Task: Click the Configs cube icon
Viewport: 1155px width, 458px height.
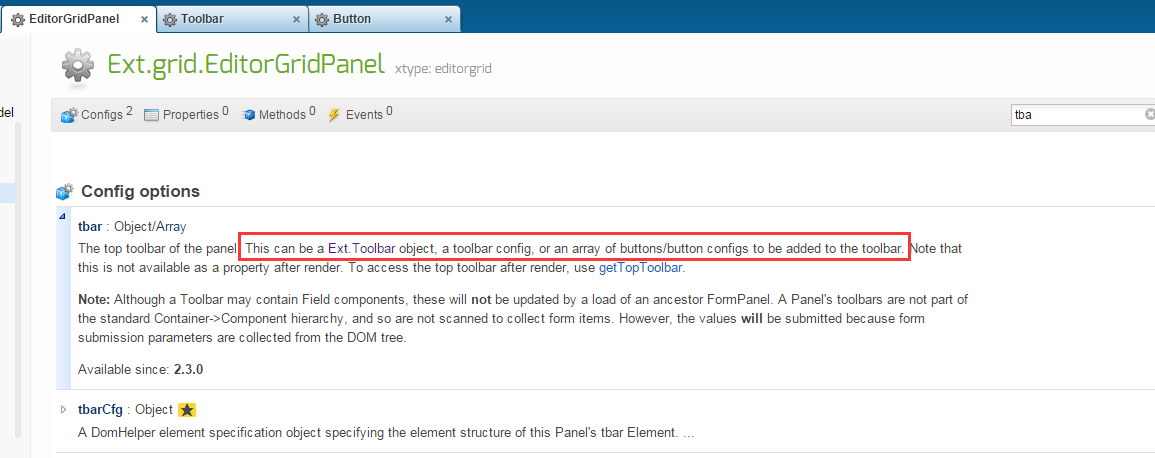Action: click(69, 115)
